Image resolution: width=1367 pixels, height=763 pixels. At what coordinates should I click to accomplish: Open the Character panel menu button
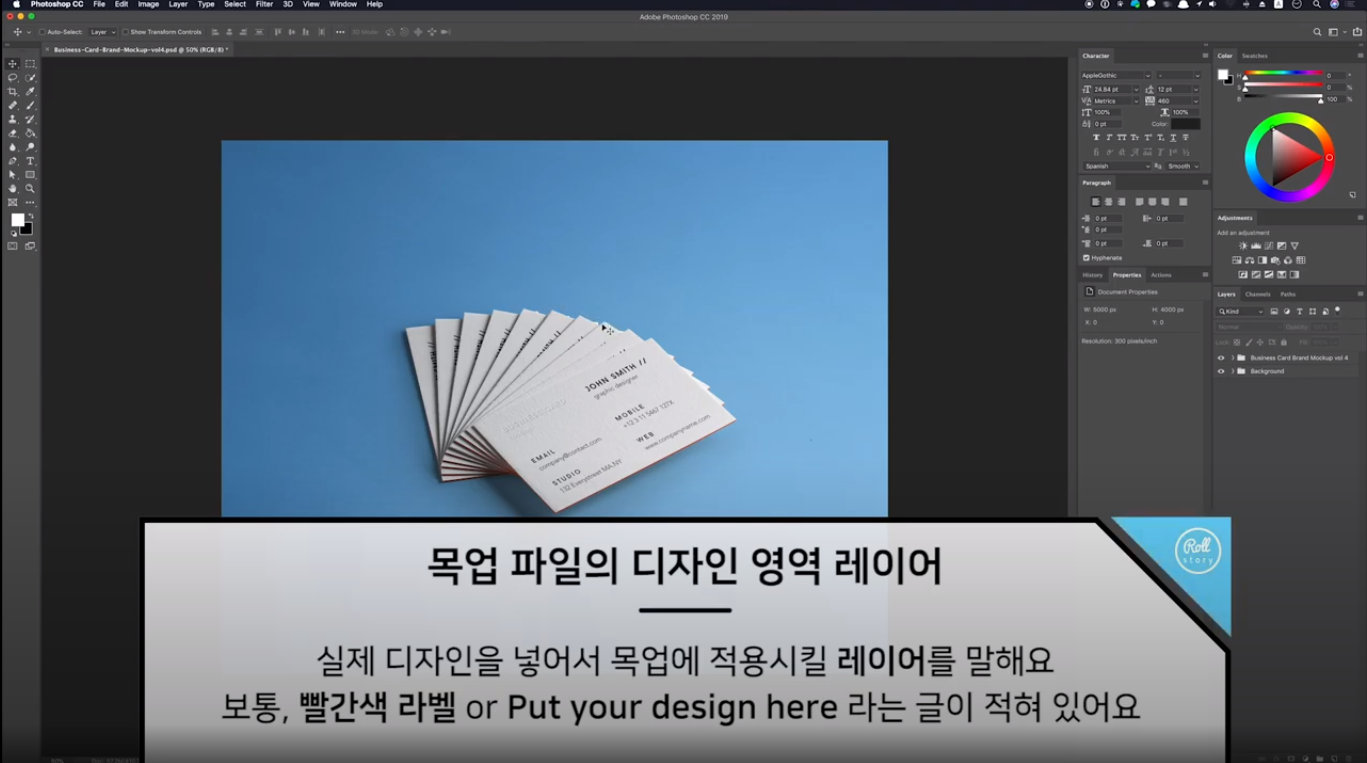pyautogui.click(x=1207, y=56)
